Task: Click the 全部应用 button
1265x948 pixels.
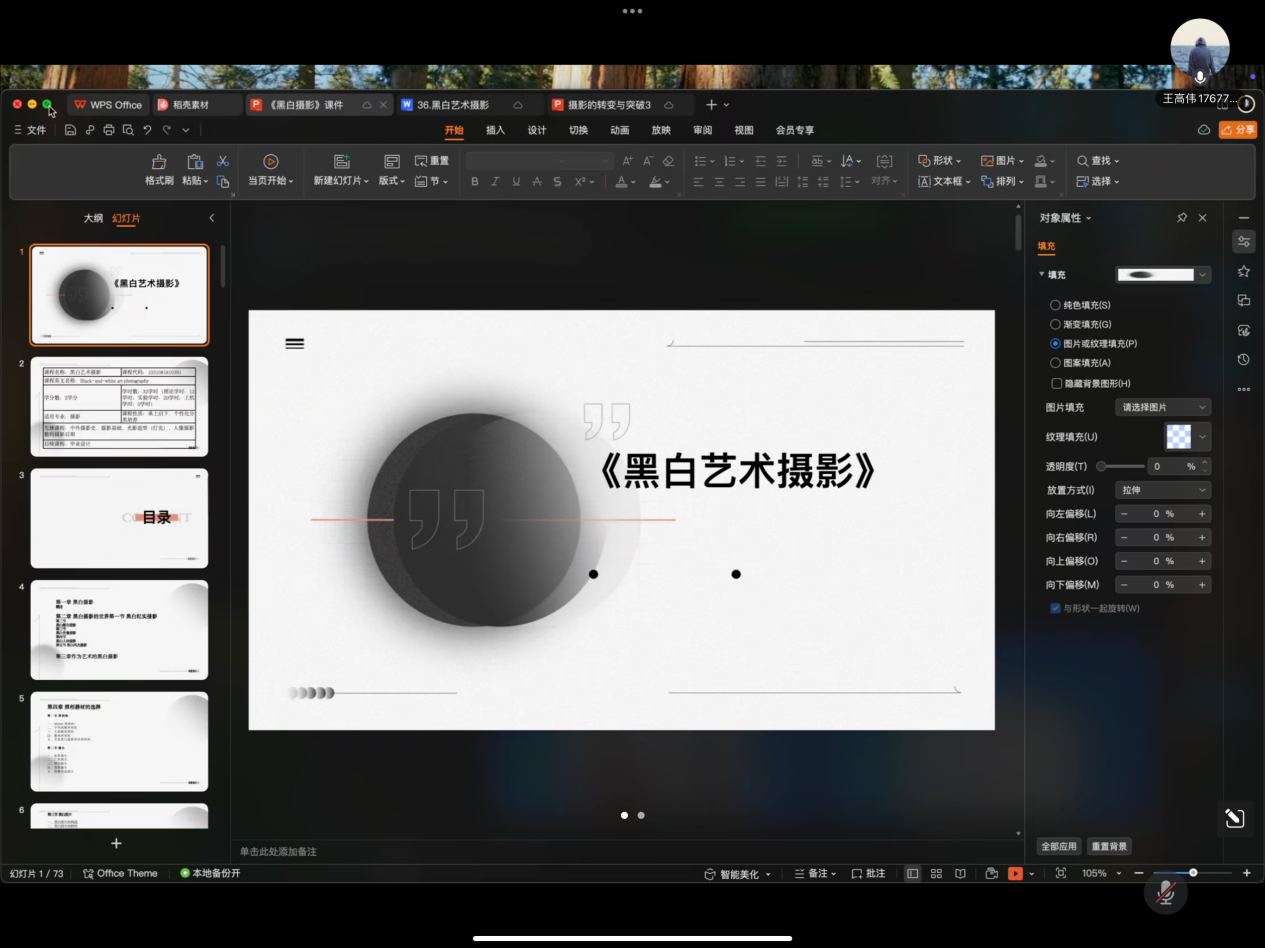Action: [1059, 846]
